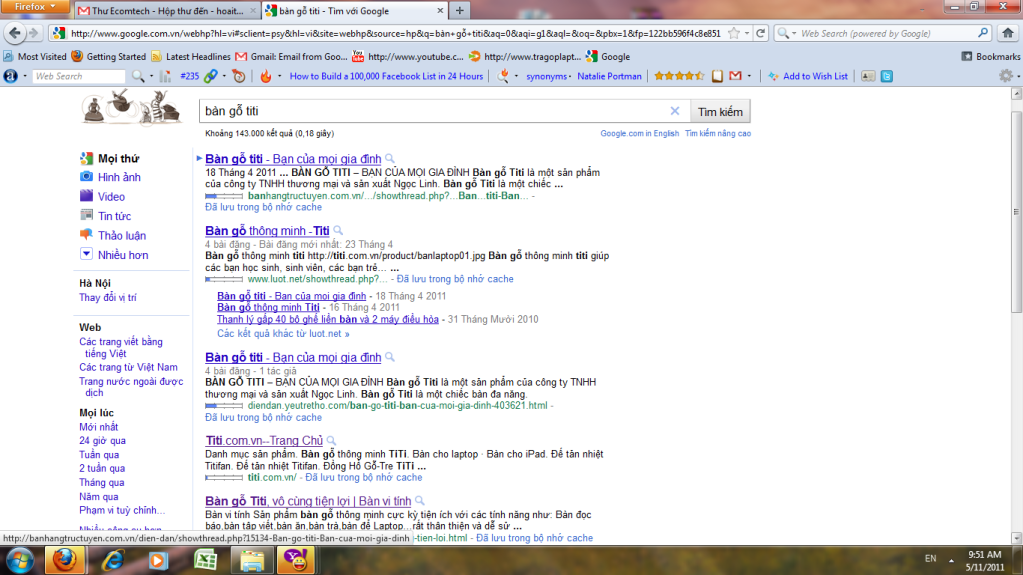
Task: Click the Hot Pages flame icon
Action: [266, 76]
